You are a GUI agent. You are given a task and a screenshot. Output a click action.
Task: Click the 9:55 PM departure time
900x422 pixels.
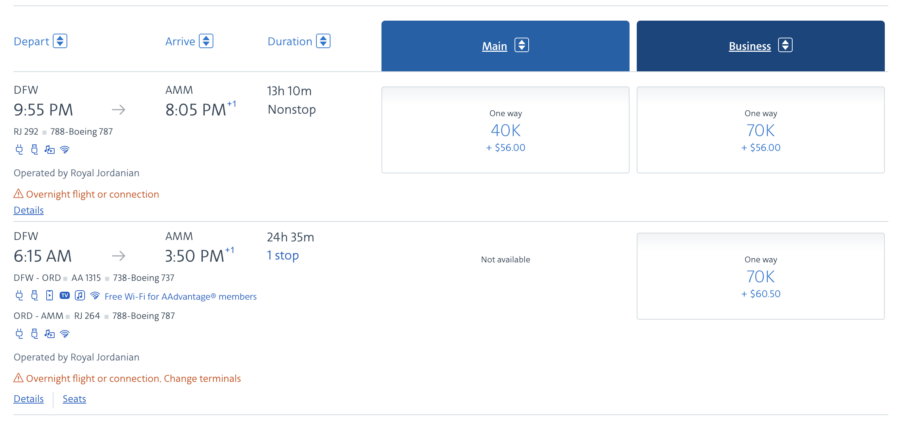click(x=44, y=110)
